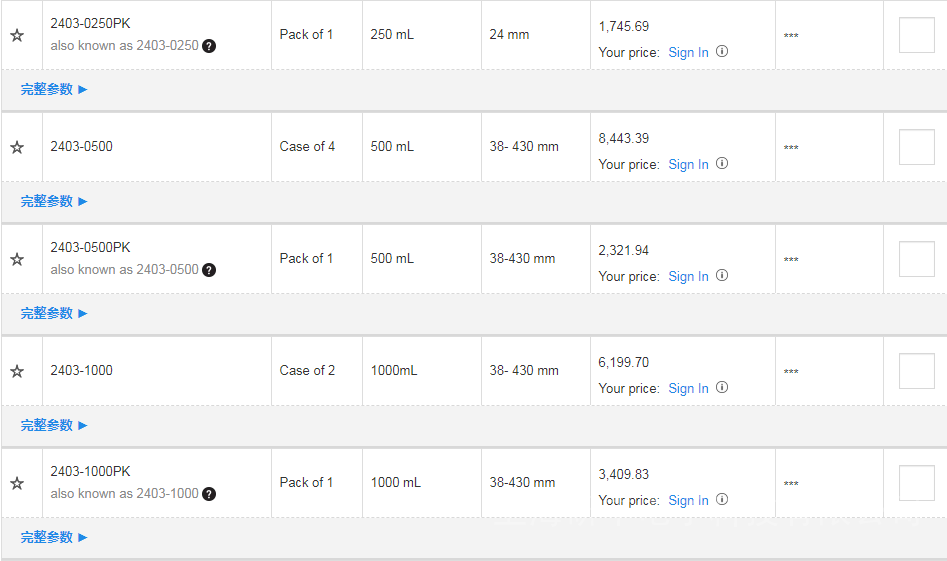Open 完整参数 below the 2403-1000PK row
Screen dimensions: 947x561
[x=54, y=537]
